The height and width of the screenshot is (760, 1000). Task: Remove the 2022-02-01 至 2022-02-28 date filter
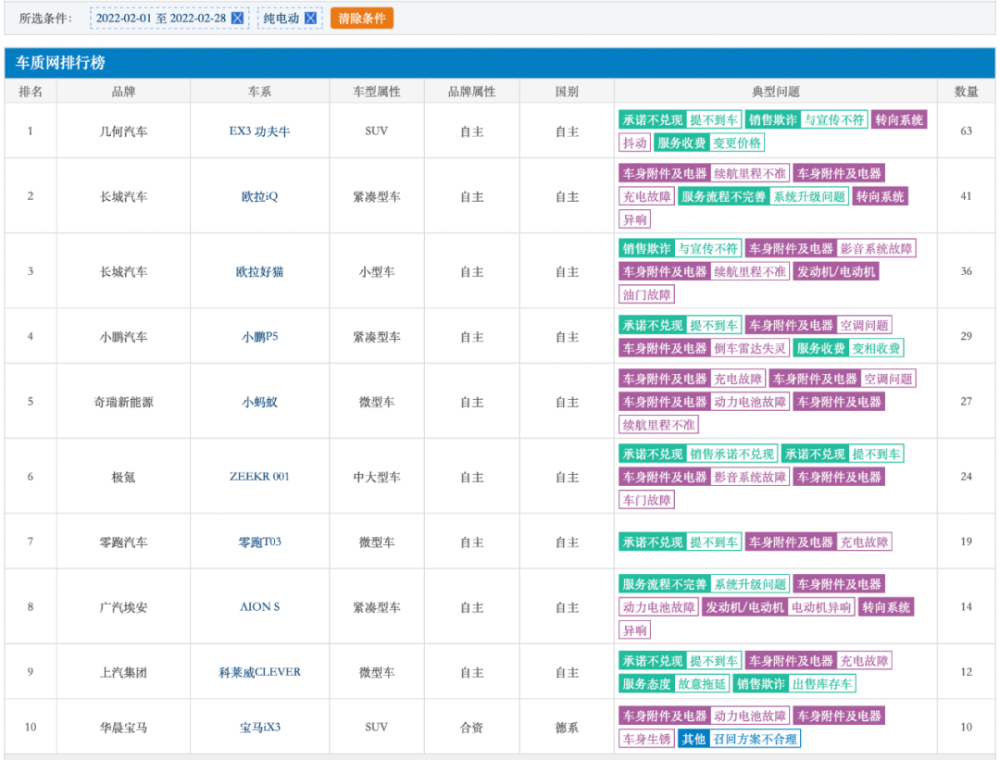[237, 18]
